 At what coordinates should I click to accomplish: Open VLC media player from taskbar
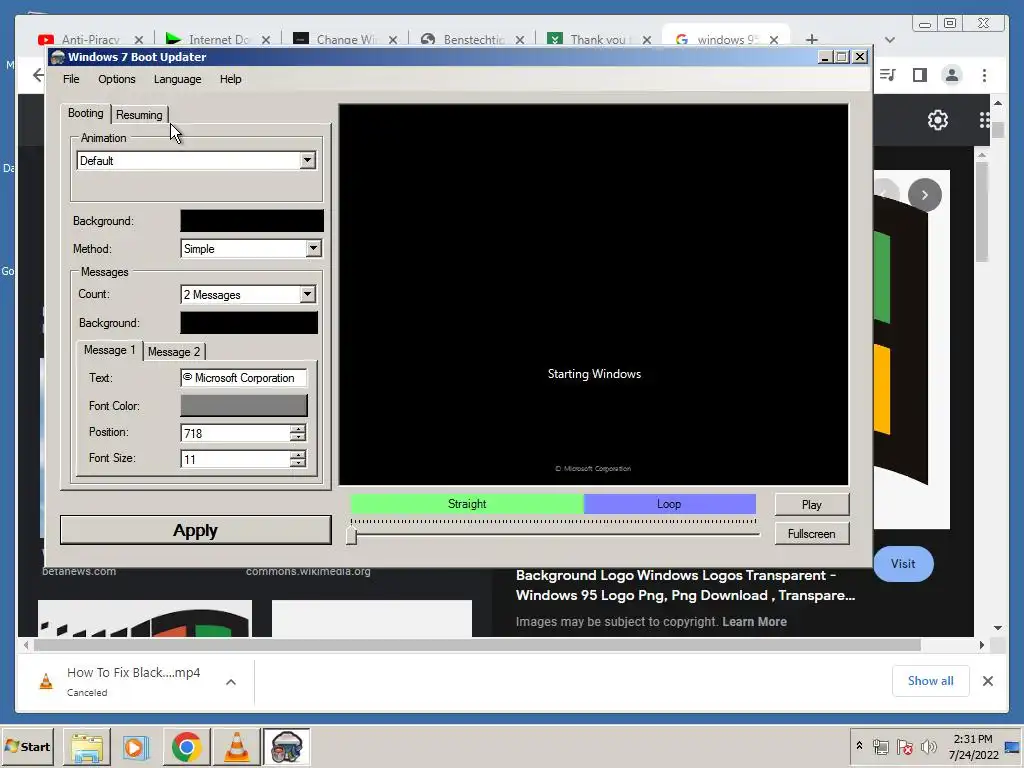[236, 747]
